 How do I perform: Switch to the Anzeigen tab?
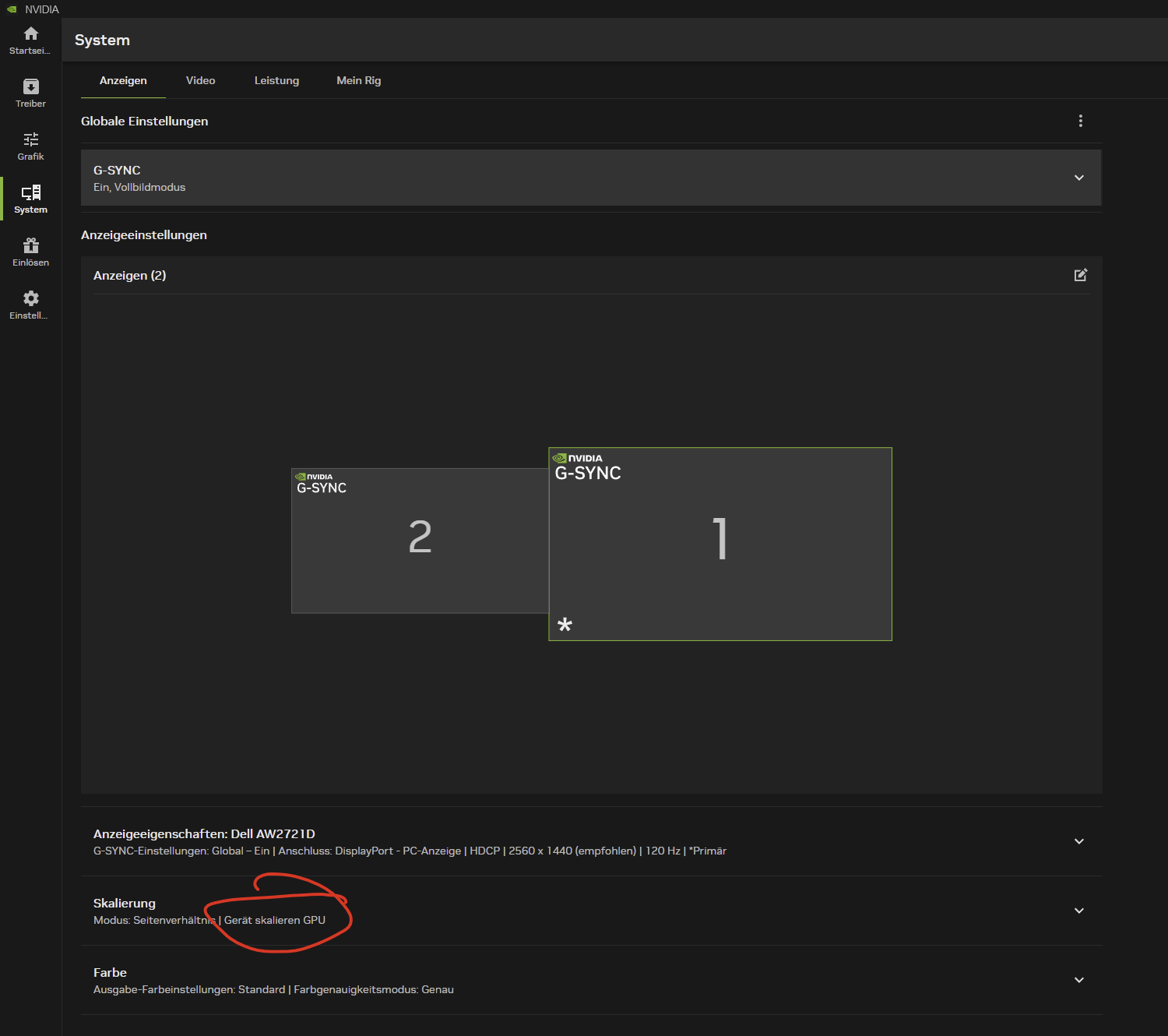point(123,80)
